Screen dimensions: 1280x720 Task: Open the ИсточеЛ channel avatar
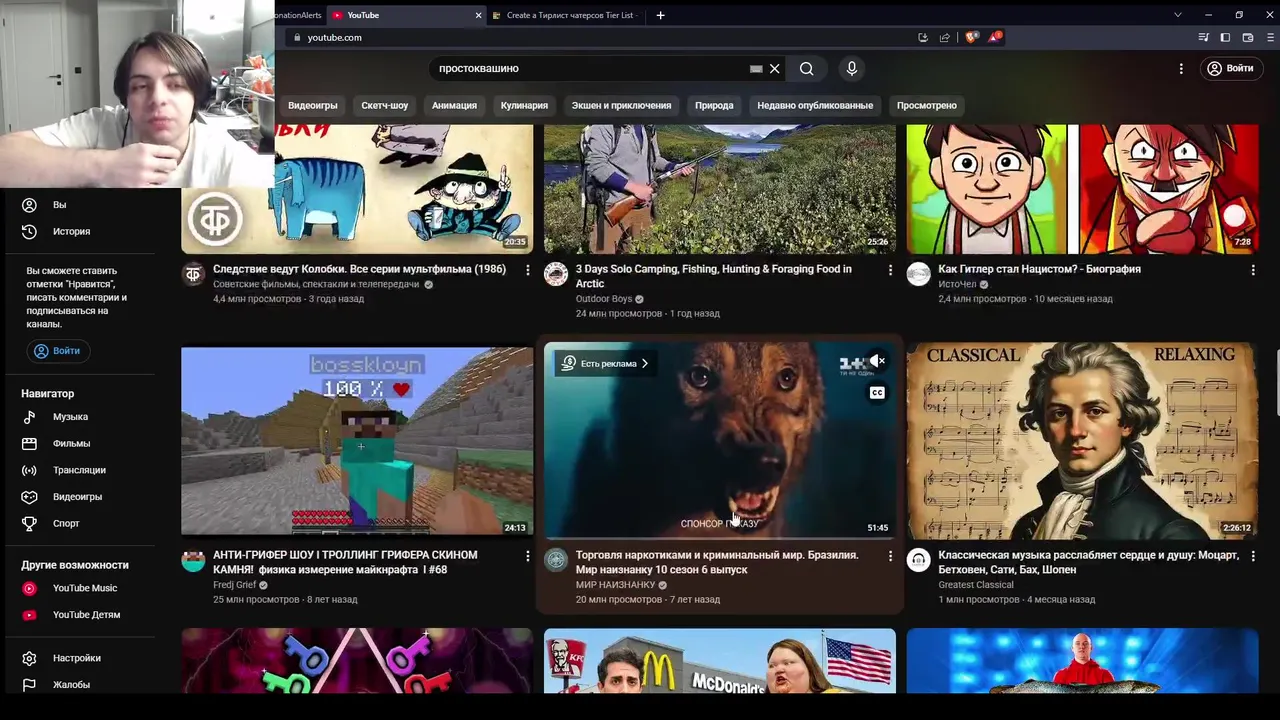(918, 274)
